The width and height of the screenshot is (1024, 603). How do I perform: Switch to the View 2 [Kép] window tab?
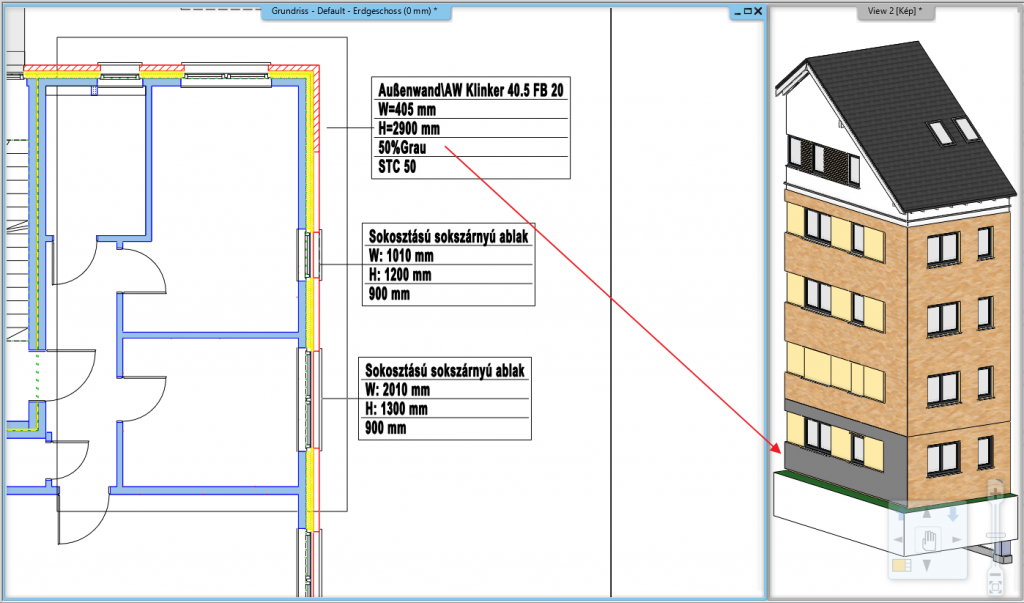click(895, 11)
